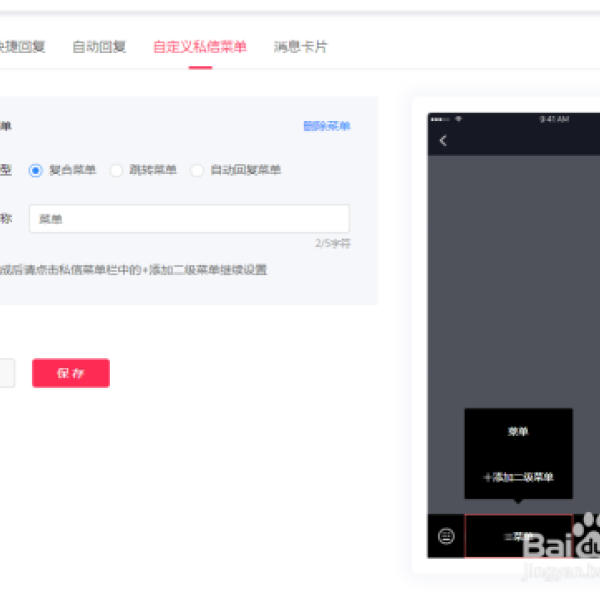Click the 2/5字符 character counter text
600x600 pixels.
click(333, 243)
